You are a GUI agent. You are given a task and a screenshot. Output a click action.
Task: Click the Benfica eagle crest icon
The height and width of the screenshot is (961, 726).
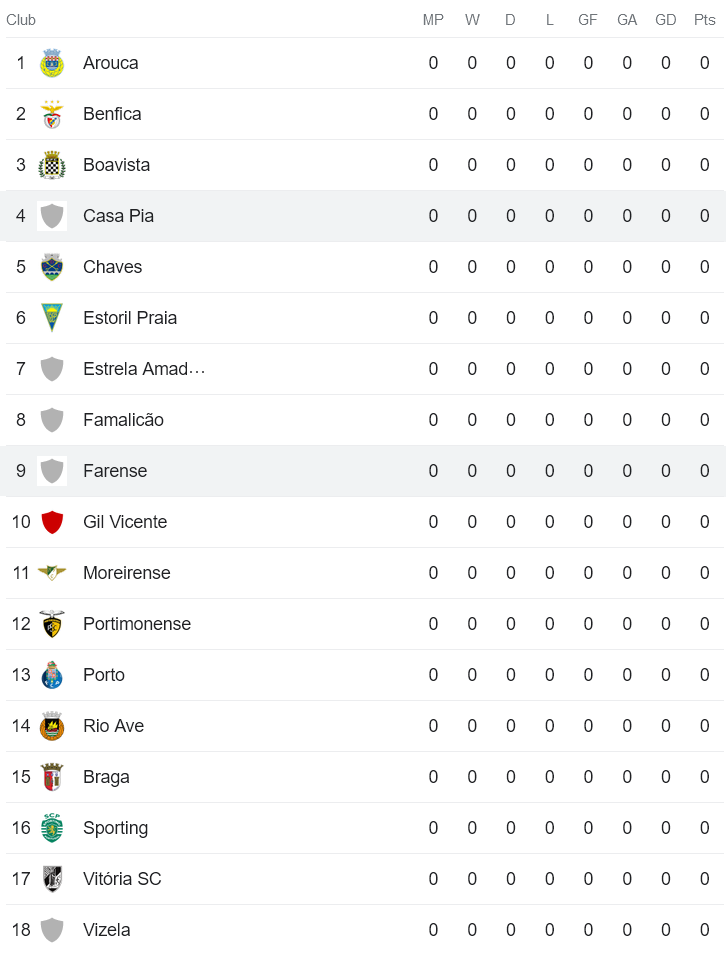tap(52, 114)
